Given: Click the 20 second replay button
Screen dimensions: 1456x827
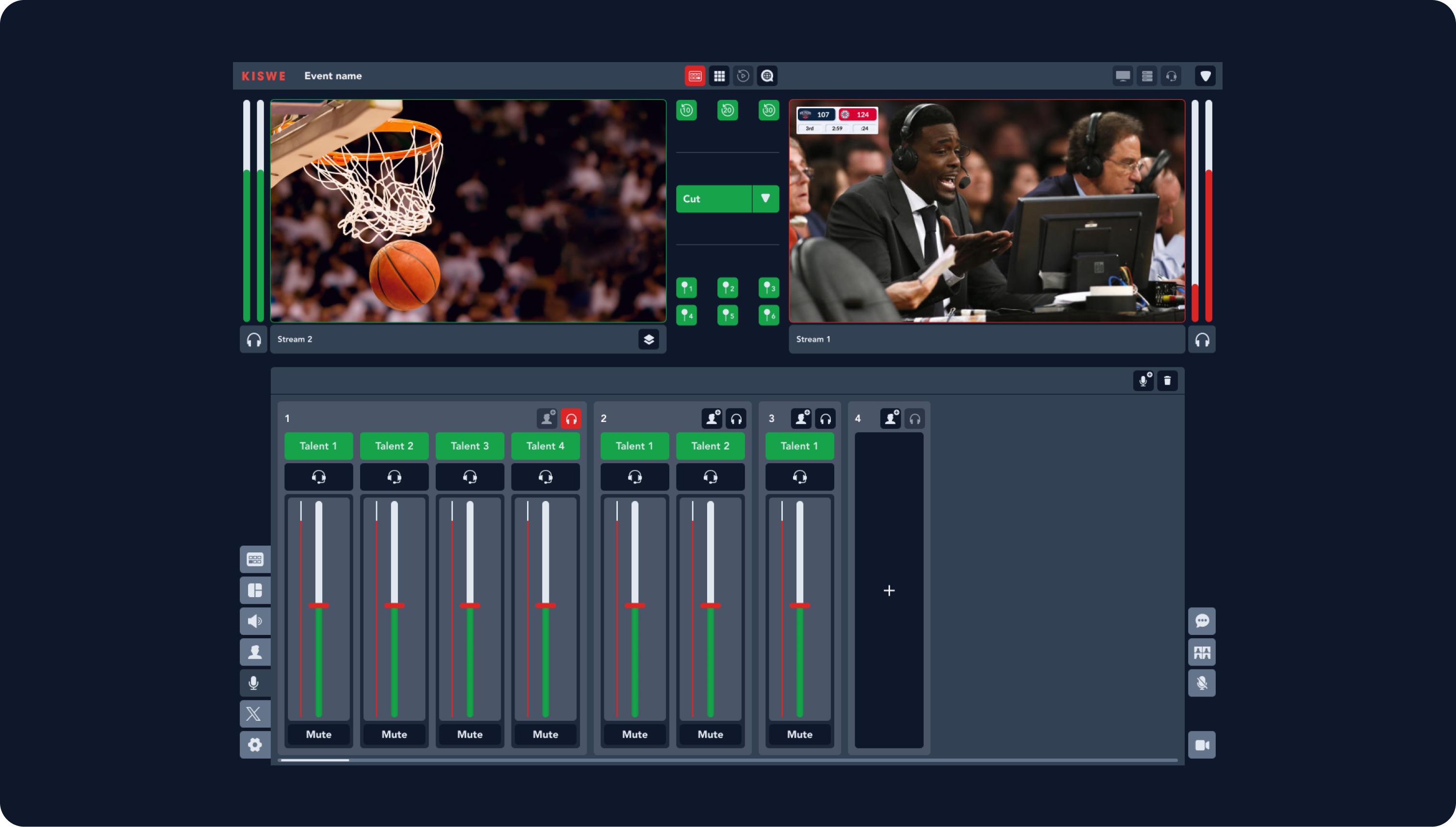Looking at the screenshot, I should click(x=728, y=110).
